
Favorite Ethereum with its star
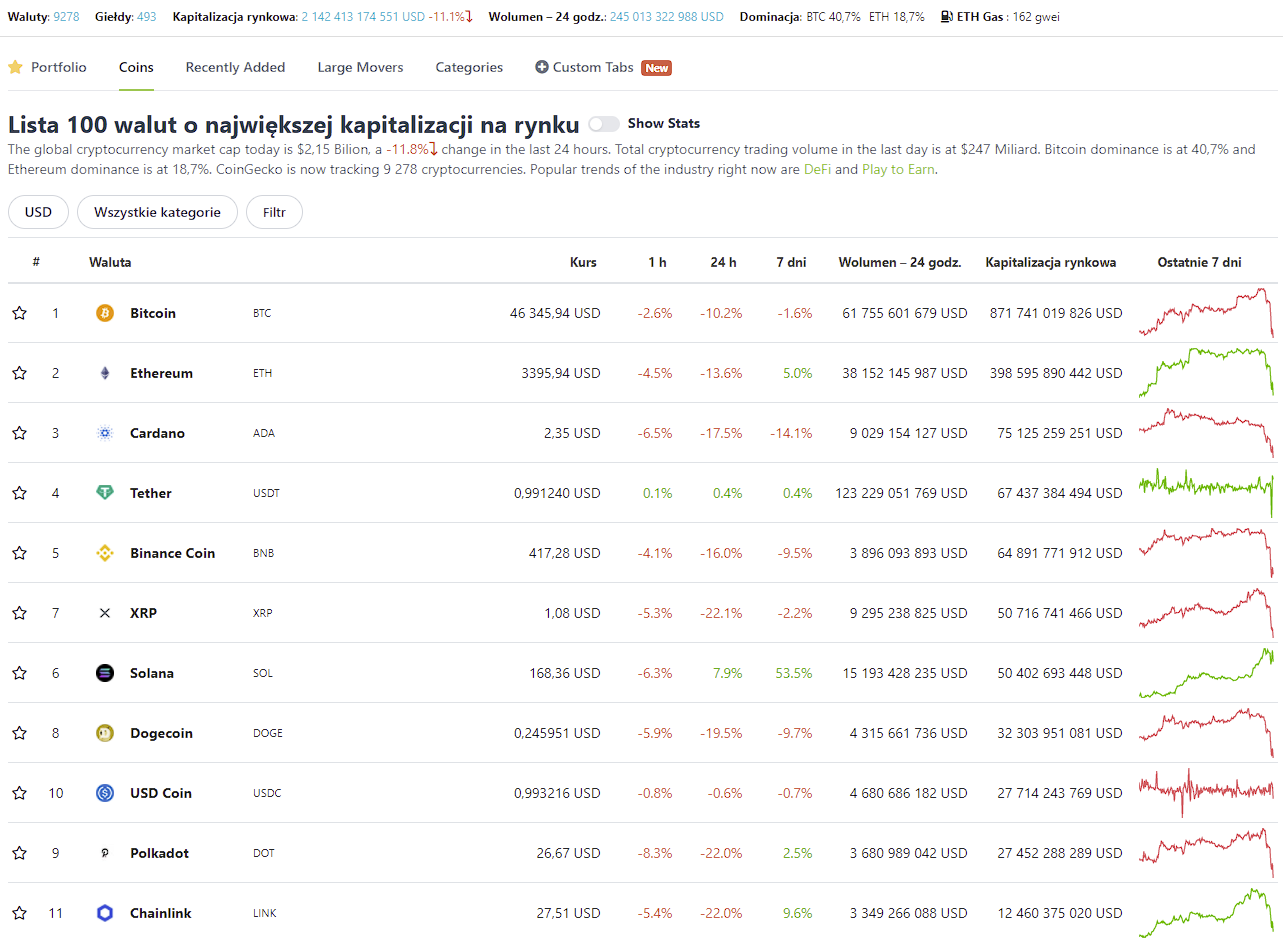coord(19,373)
